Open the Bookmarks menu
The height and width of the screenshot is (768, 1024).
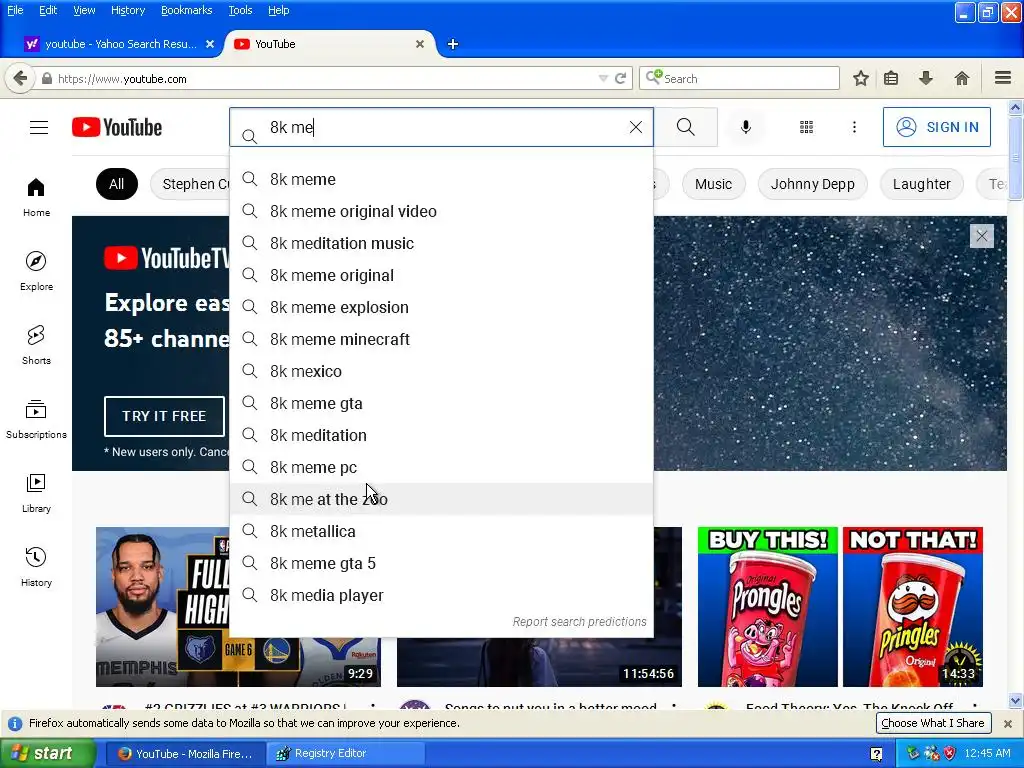pos(186,10)
